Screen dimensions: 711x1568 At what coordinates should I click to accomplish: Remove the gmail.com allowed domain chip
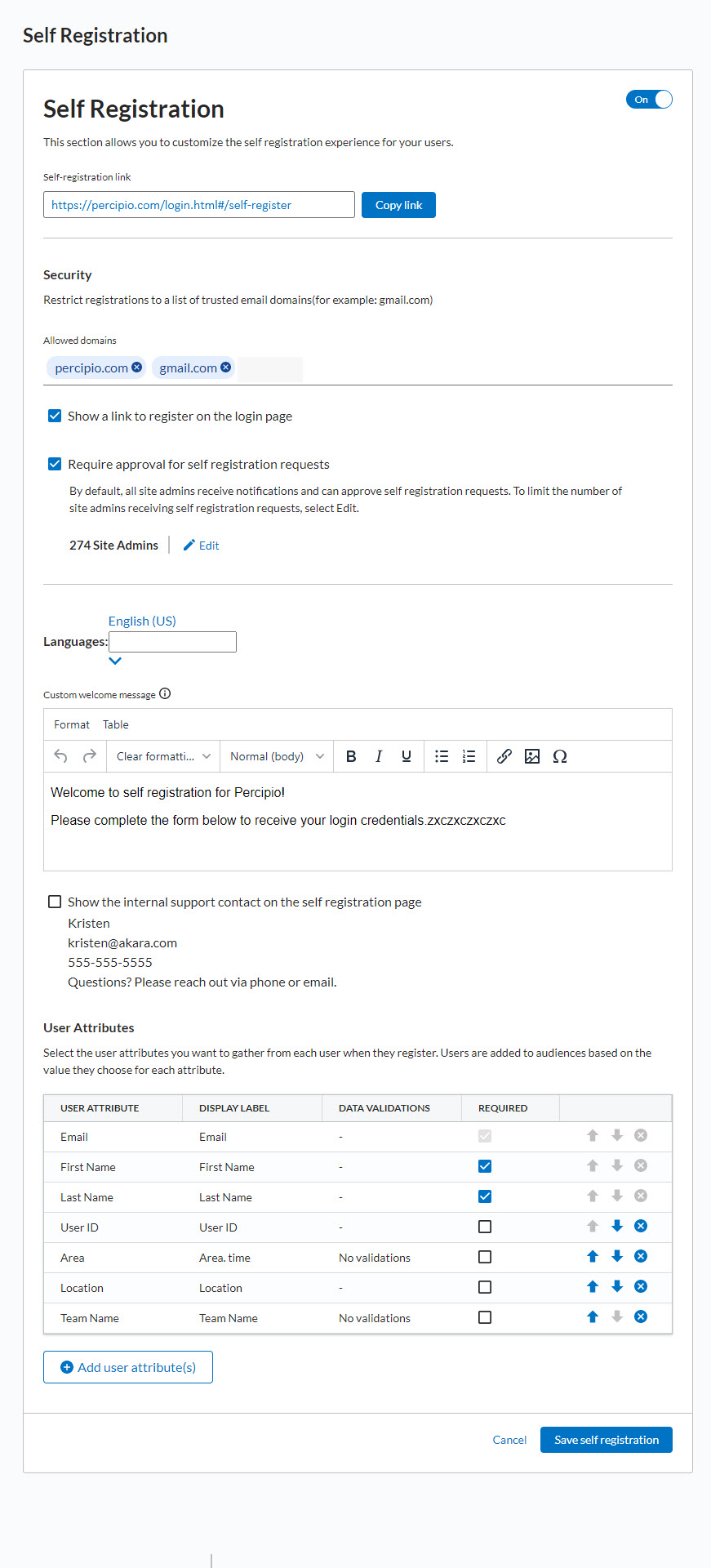click(226, 367)
